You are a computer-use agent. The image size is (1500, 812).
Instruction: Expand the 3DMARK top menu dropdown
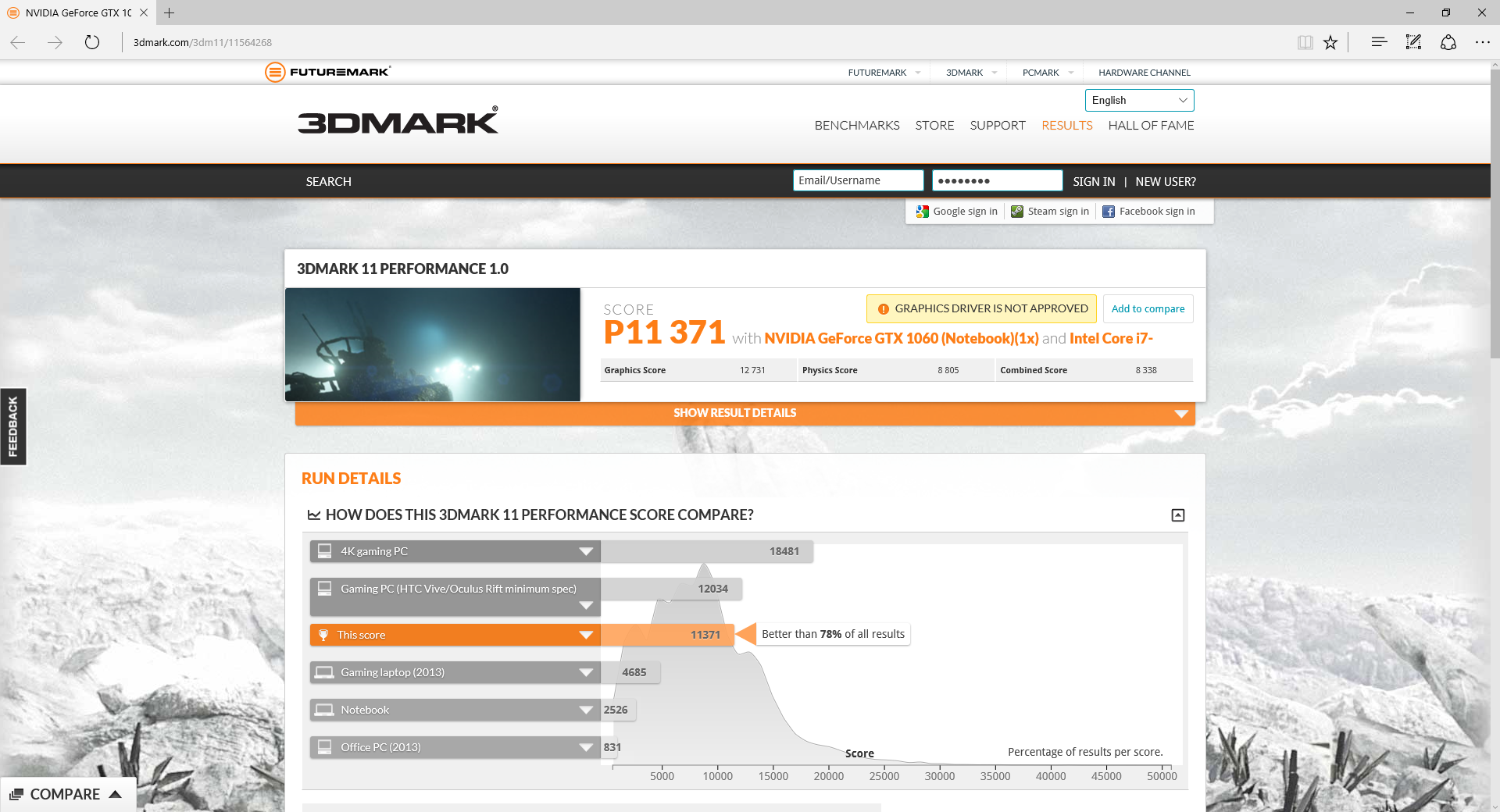click(x=995, y=73)
